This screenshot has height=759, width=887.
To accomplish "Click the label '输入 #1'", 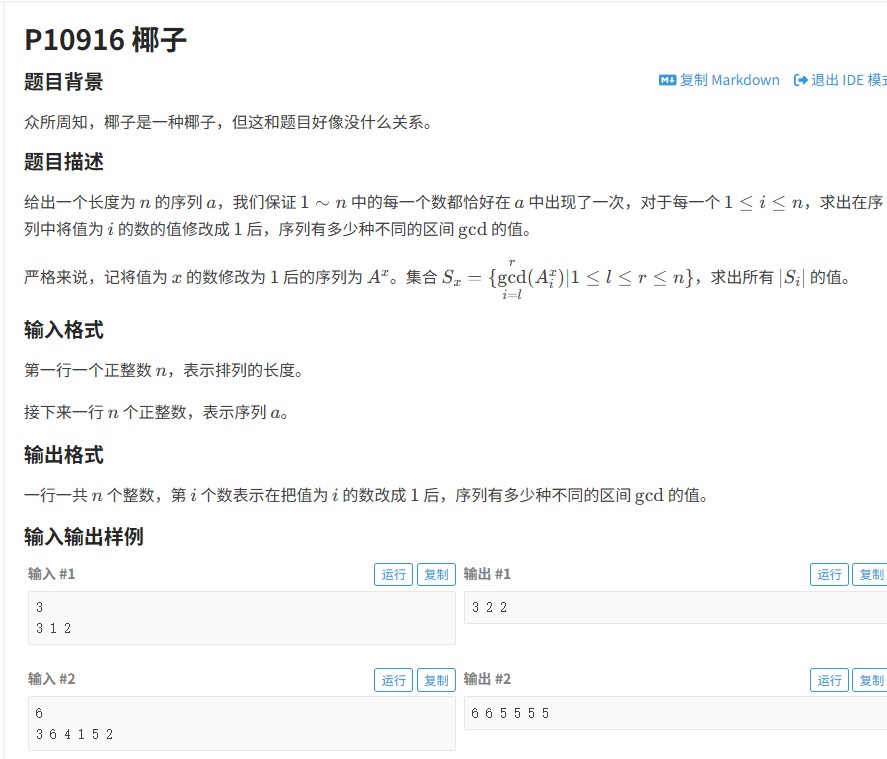I will coord(51,574).
